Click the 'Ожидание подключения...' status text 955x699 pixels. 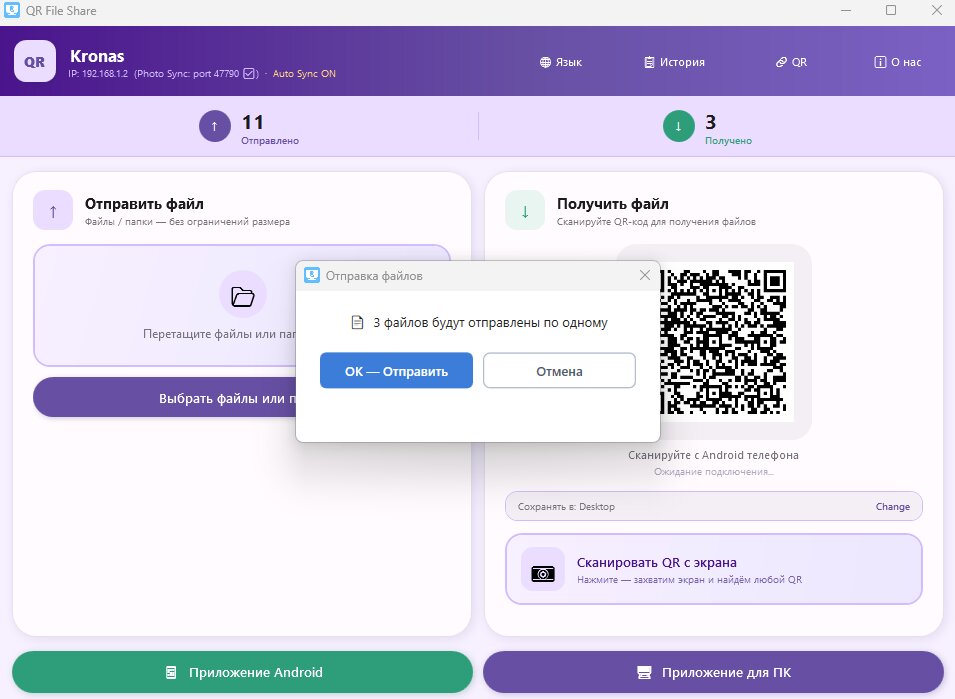[x=713, y=472]
